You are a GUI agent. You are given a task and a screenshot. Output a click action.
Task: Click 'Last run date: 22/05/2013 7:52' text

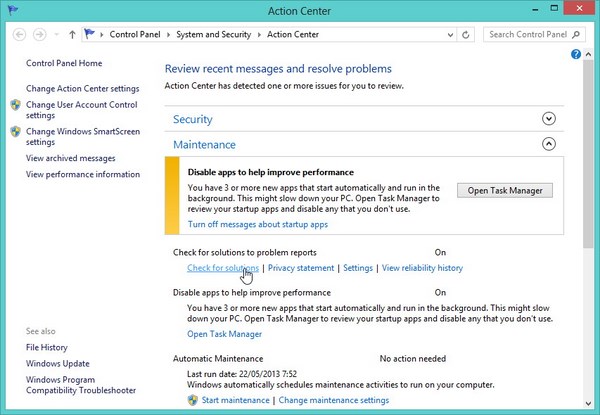[242, 374]
